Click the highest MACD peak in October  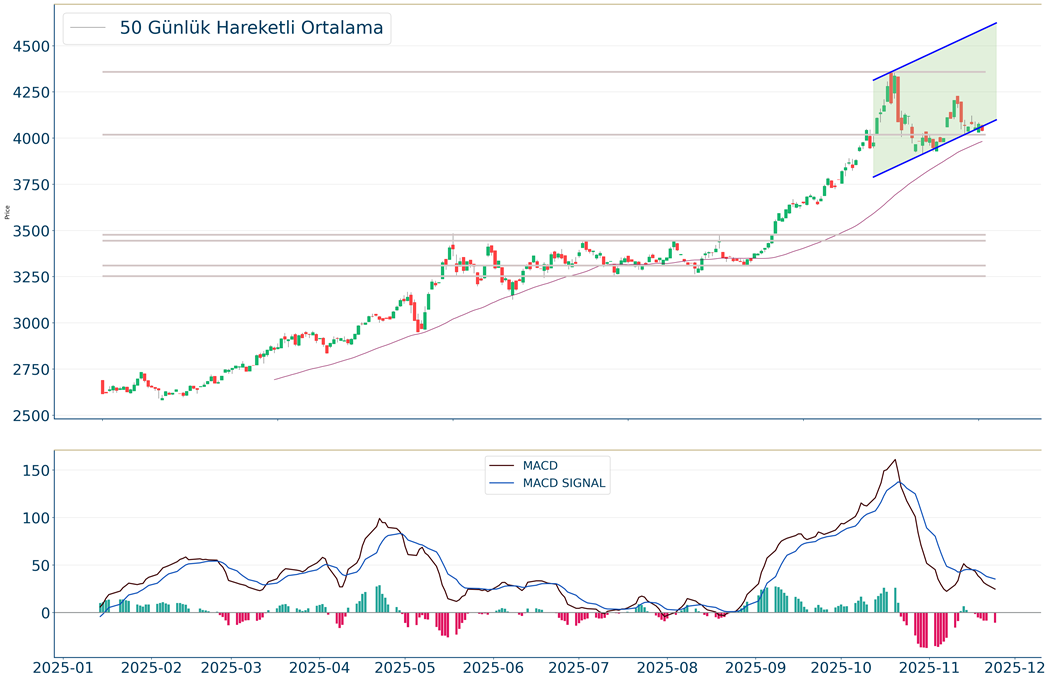(x=894, y=460)
